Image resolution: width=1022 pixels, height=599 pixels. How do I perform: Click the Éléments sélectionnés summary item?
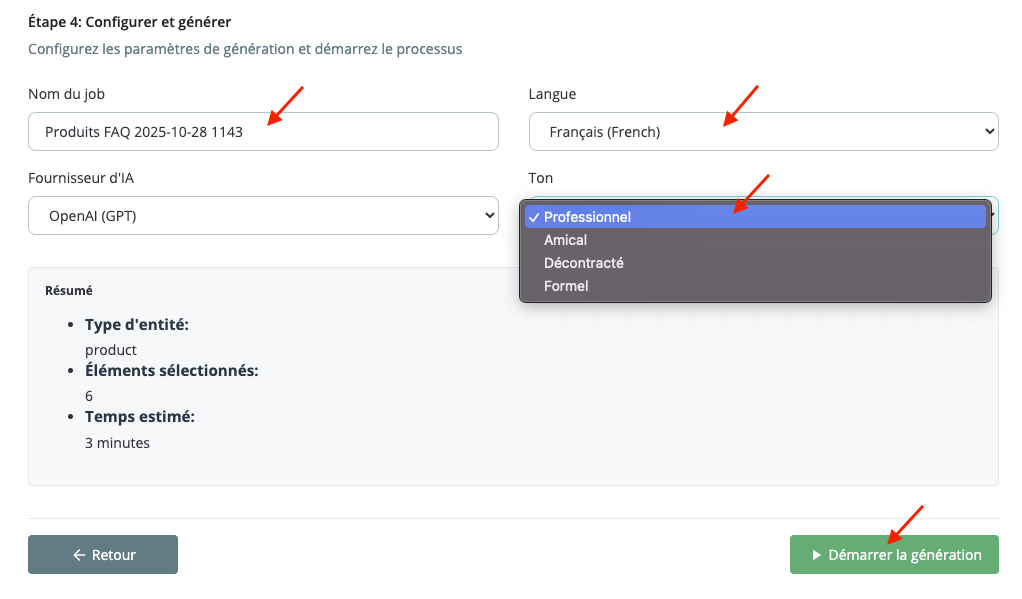tap(172, 370)
